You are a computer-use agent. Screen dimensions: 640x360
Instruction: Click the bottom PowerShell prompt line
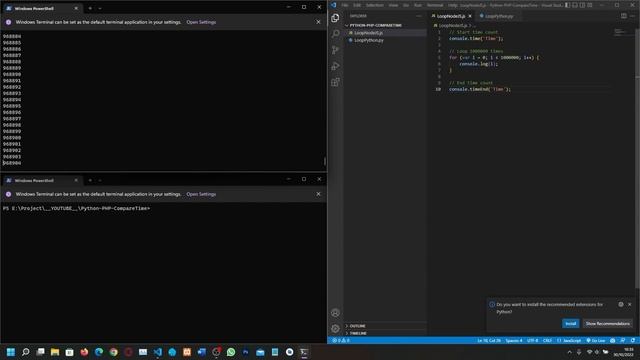point(76,208)
